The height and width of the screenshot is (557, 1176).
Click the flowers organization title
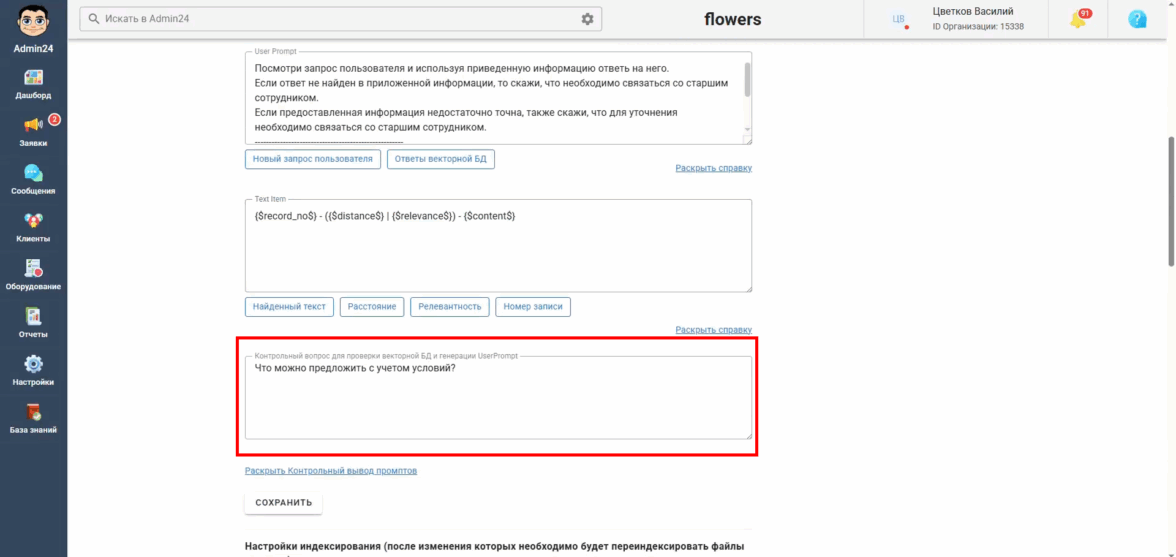733,19
